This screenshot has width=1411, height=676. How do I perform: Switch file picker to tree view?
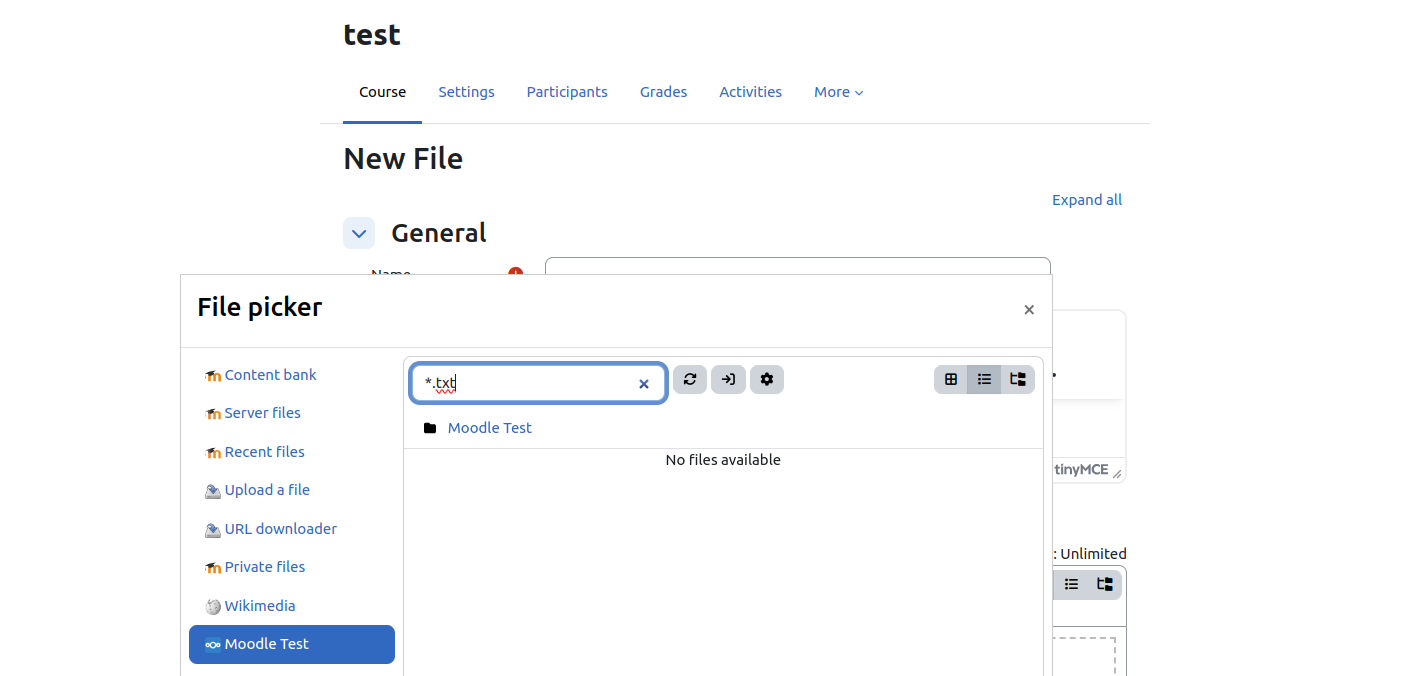(1018, 380)
